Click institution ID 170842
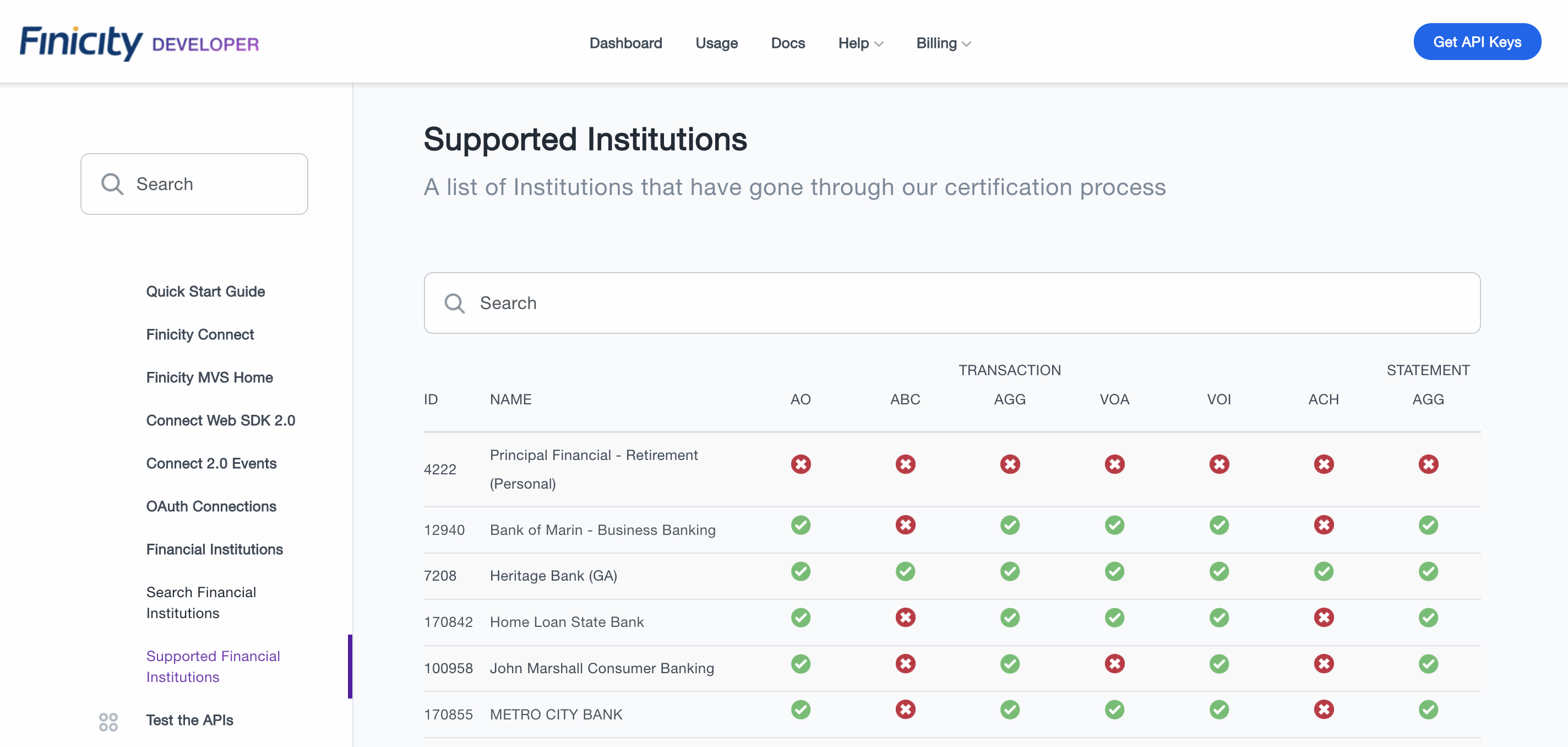 coord(448,622)
